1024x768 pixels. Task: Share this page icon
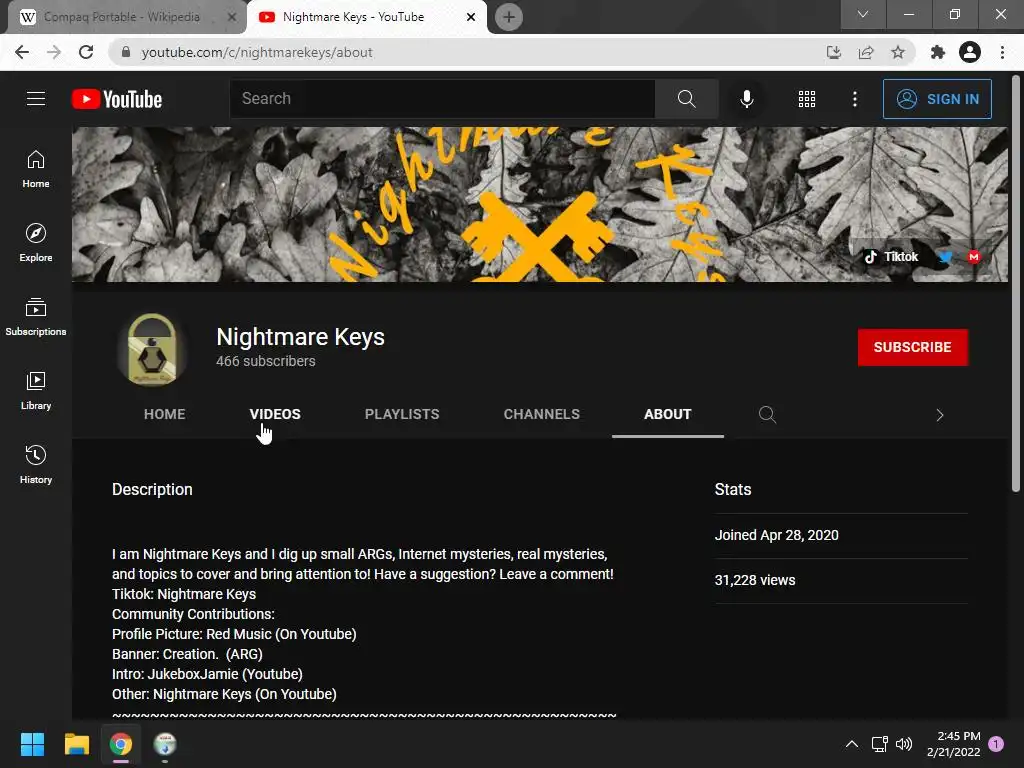click(x=866, y=52)
